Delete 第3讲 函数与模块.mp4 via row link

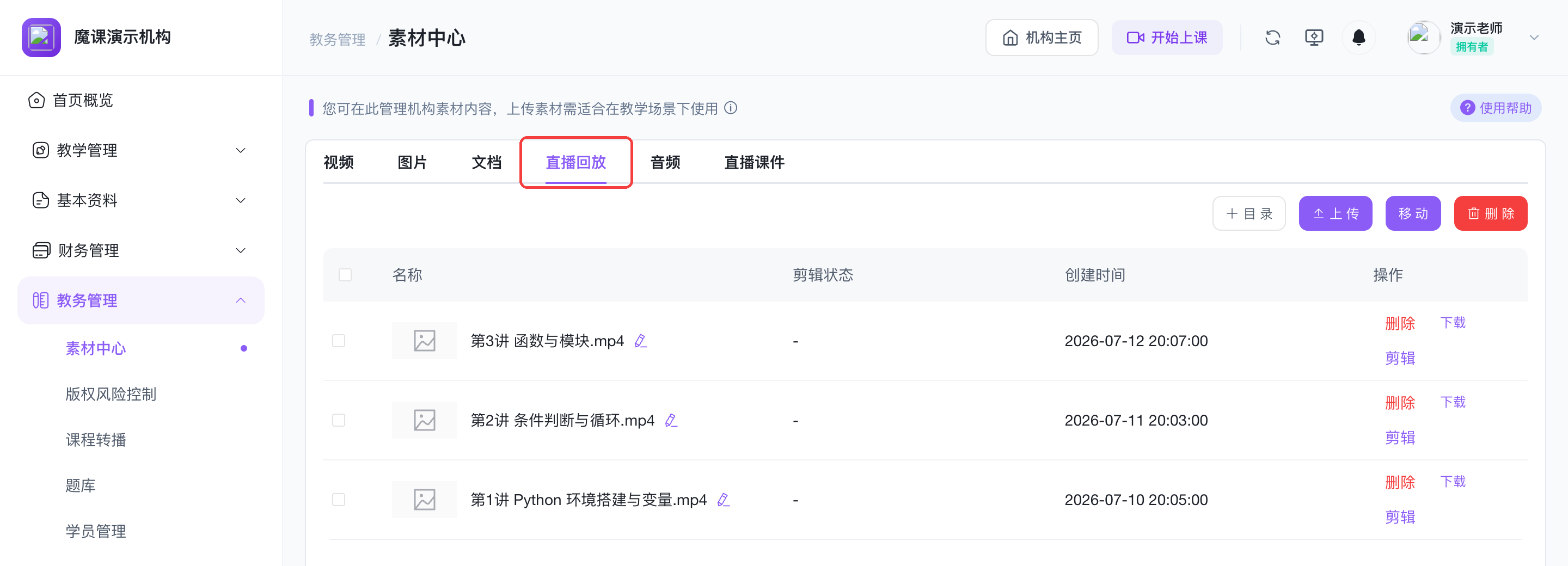[x=1399, y=323]
